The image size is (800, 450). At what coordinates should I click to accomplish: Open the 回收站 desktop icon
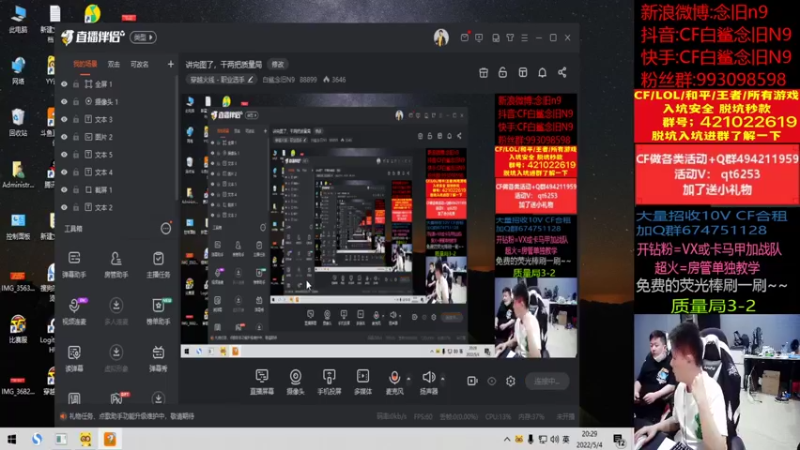[x=18, y=122]
